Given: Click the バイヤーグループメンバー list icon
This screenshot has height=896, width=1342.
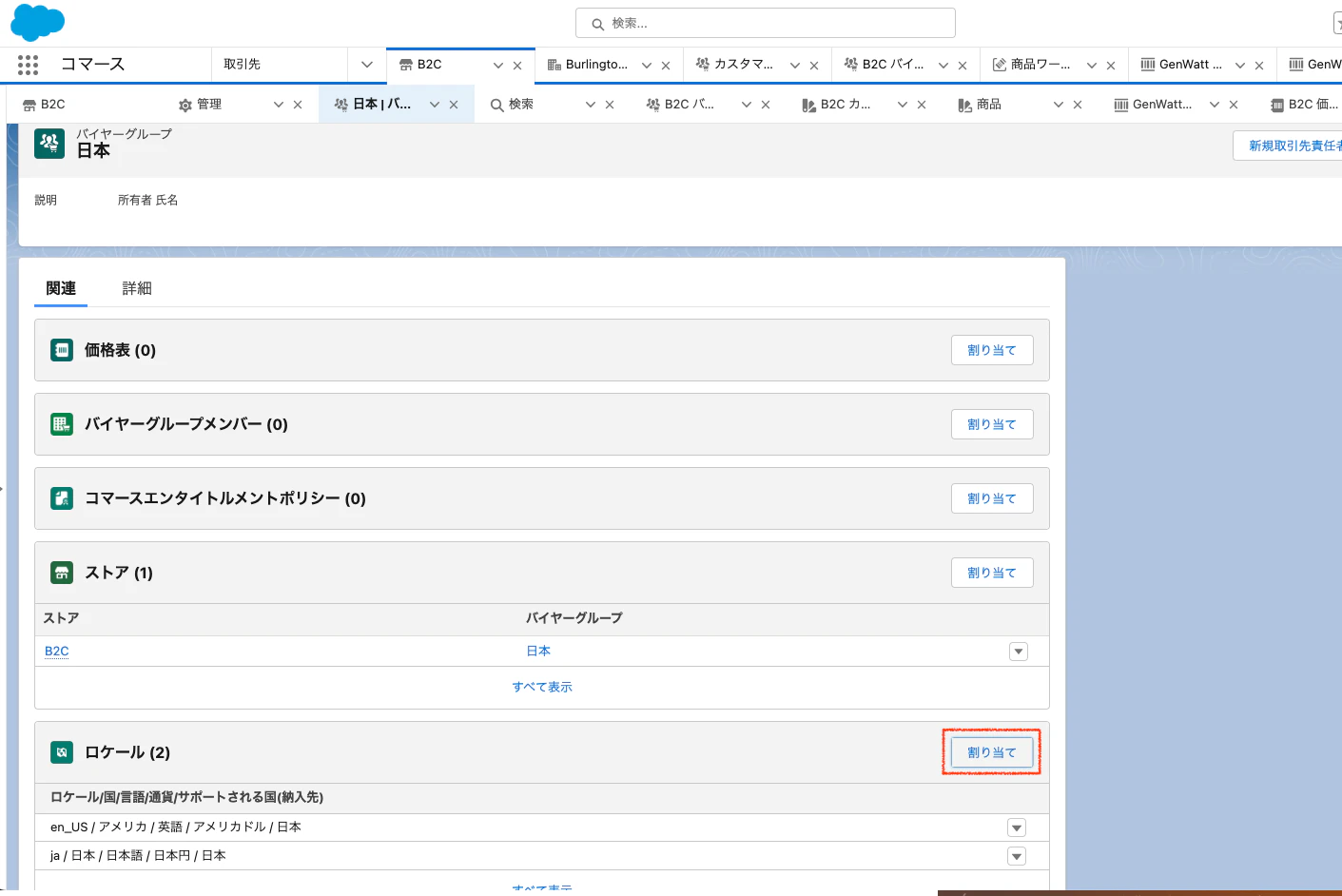Looking at the screenshot, I should [62, 424].
